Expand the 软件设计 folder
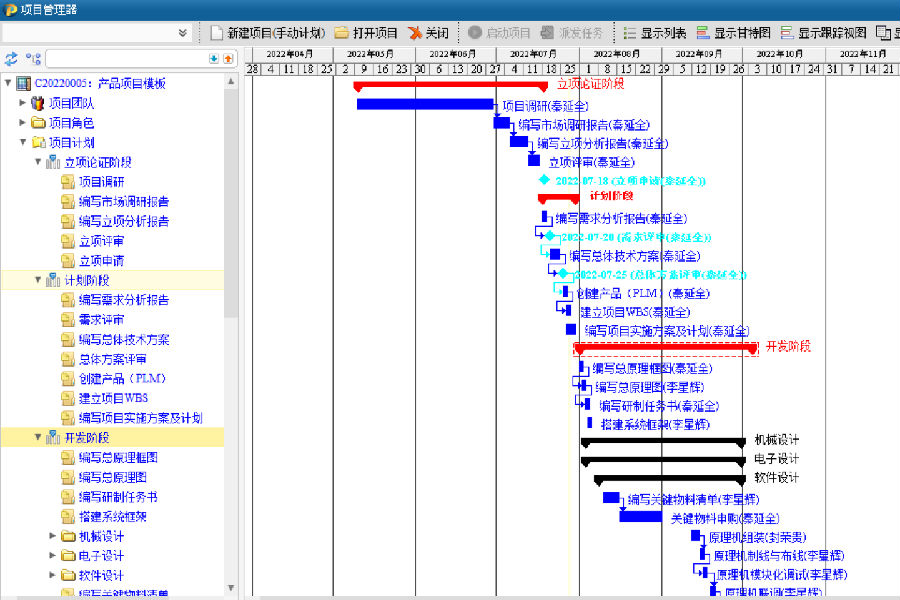 click(x=52, y=575)
